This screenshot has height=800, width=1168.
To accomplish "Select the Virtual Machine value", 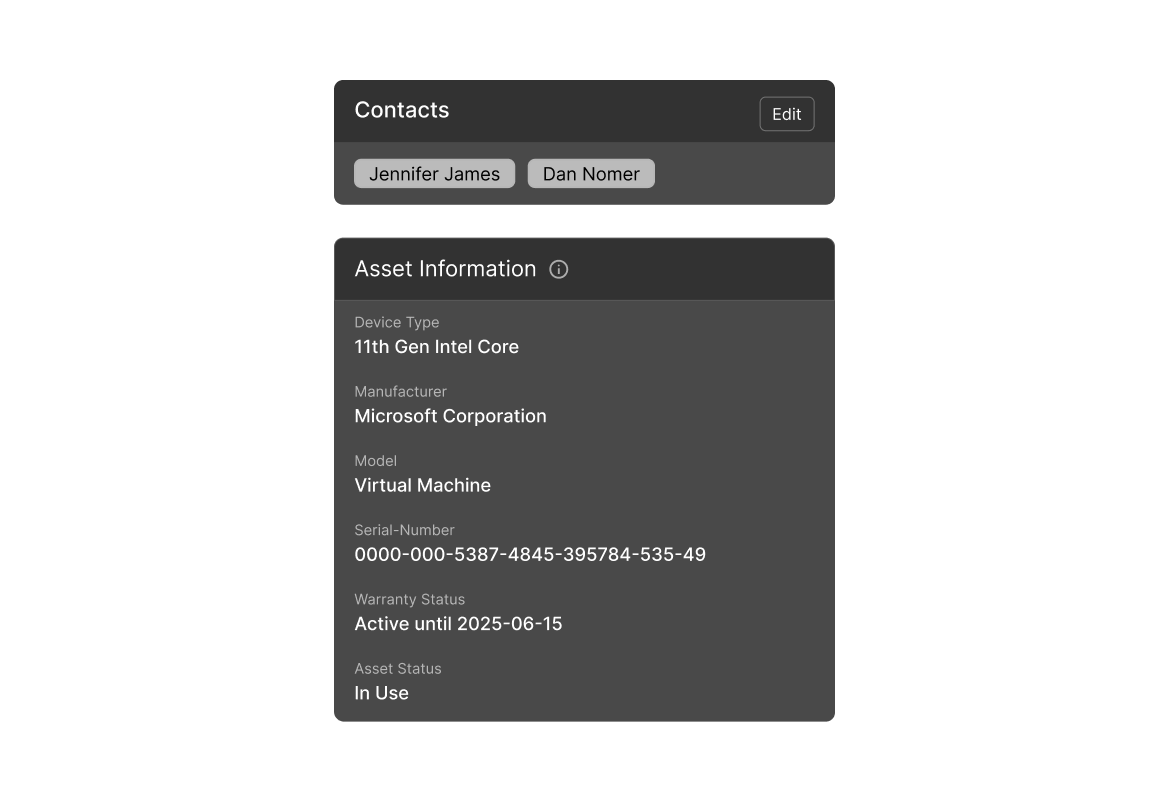I will (422, 486).
